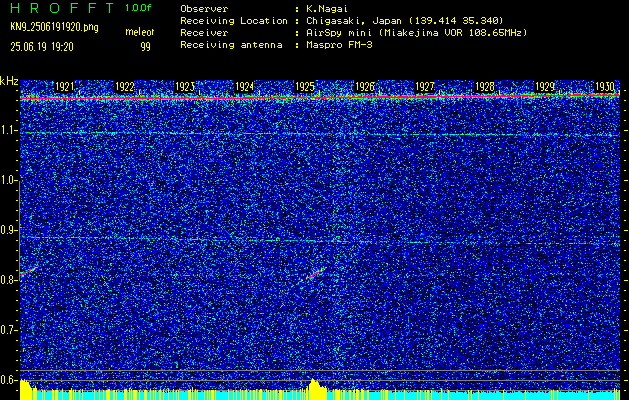Select the 1930 time marker label
The width and height of the screenshot is (629, 400).
[x=605, y=87]
